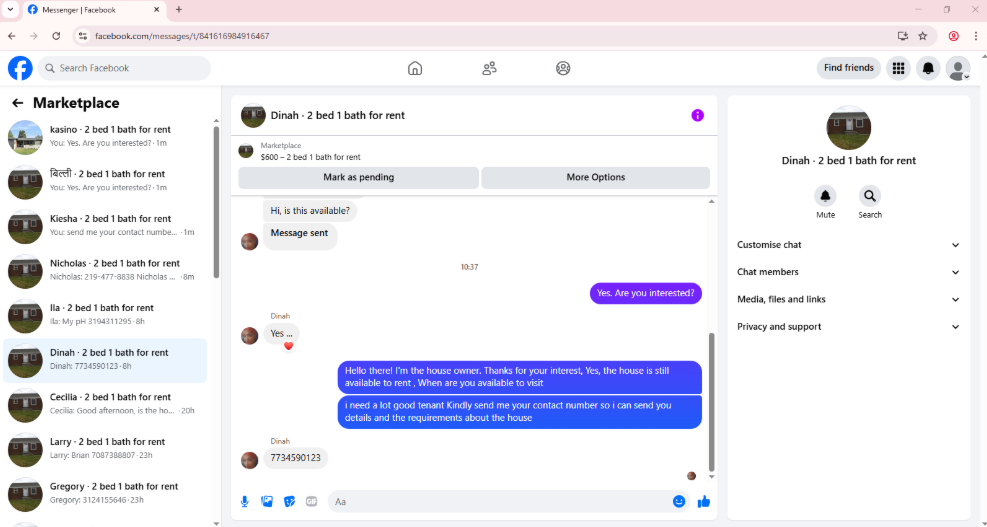Send a thumbs-up like
The image size is (987, 527).
click(x=704, y=501)
